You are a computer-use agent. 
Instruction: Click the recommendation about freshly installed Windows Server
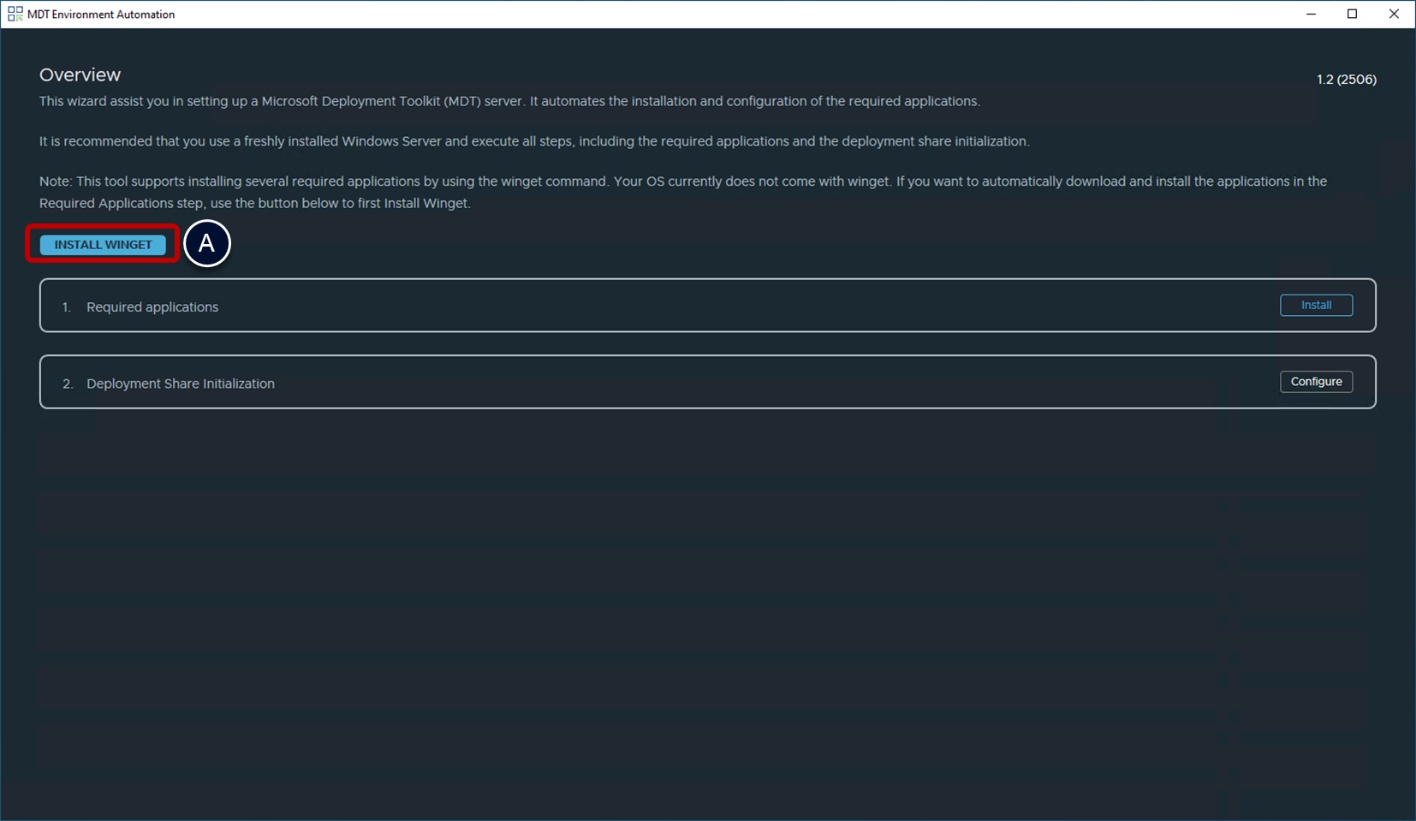point(533,141)
